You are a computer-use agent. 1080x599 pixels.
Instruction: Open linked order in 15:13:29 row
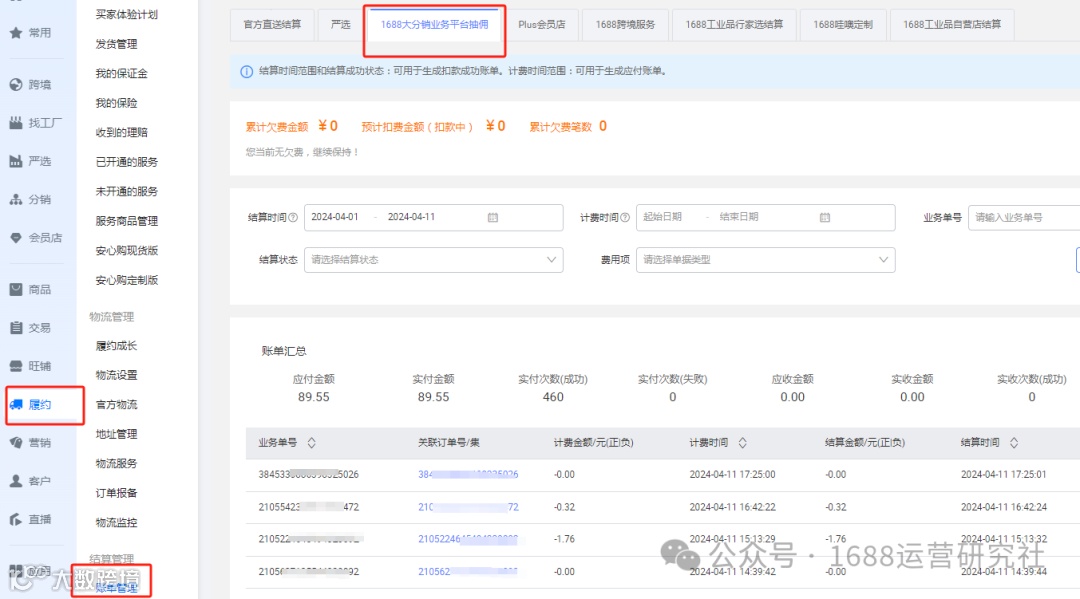coord(468,539)
